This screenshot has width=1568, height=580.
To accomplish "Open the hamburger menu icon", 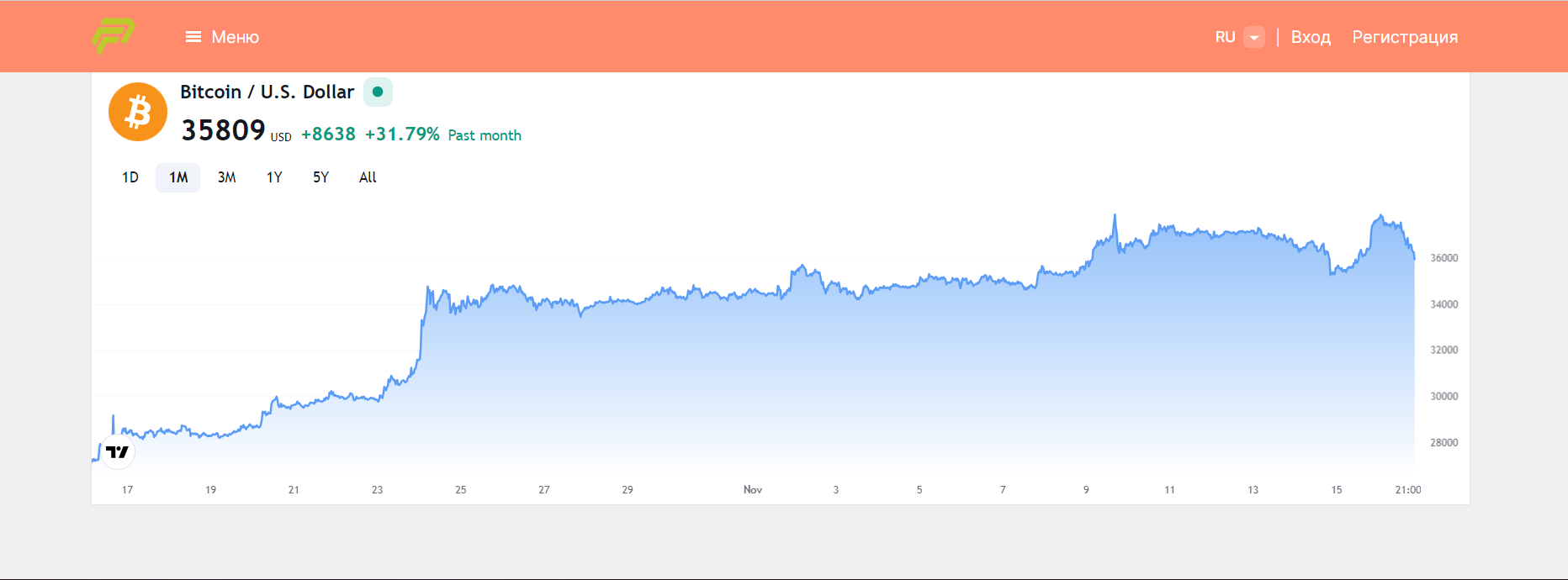I will [x=193, y=37].
